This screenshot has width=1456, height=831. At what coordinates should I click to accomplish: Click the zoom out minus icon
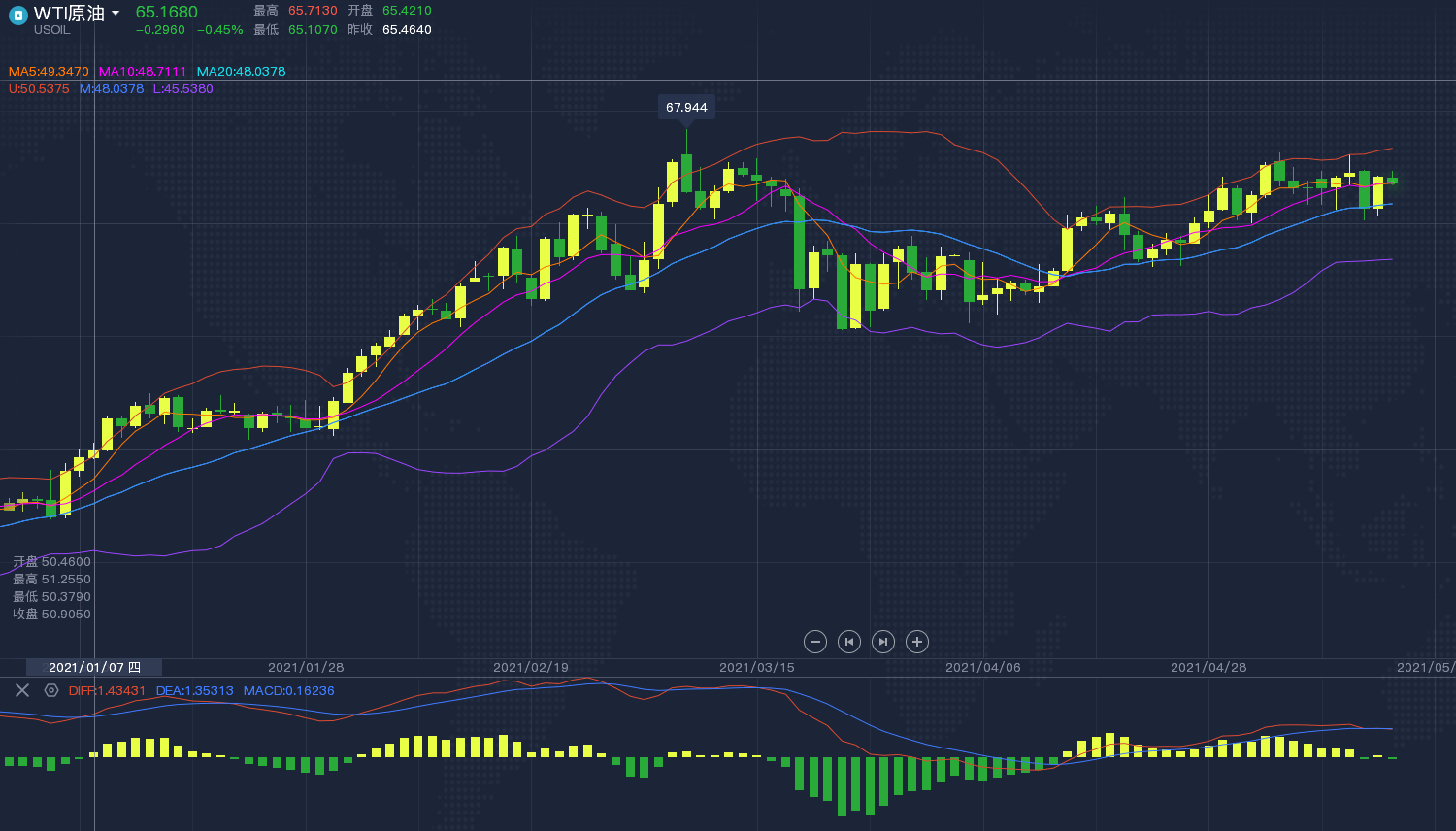(x=815, y=642)
